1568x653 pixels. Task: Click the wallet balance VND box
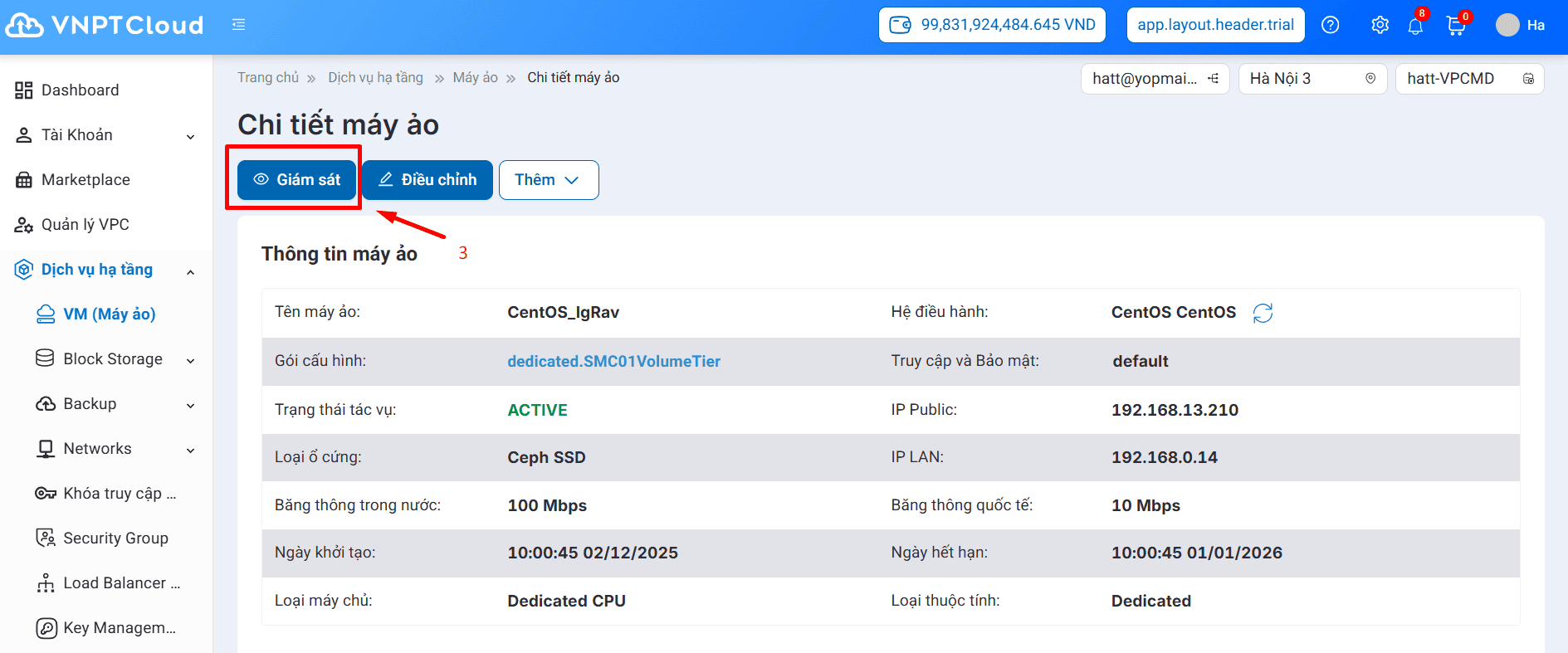click(x=992, y=25)
